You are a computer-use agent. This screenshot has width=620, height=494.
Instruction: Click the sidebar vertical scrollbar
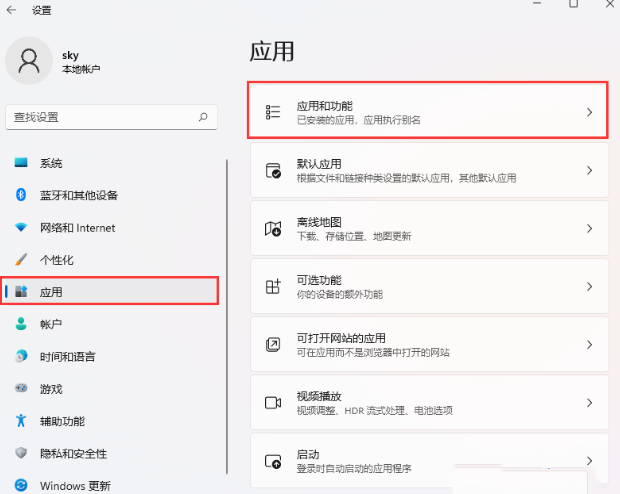pos(227,316)
